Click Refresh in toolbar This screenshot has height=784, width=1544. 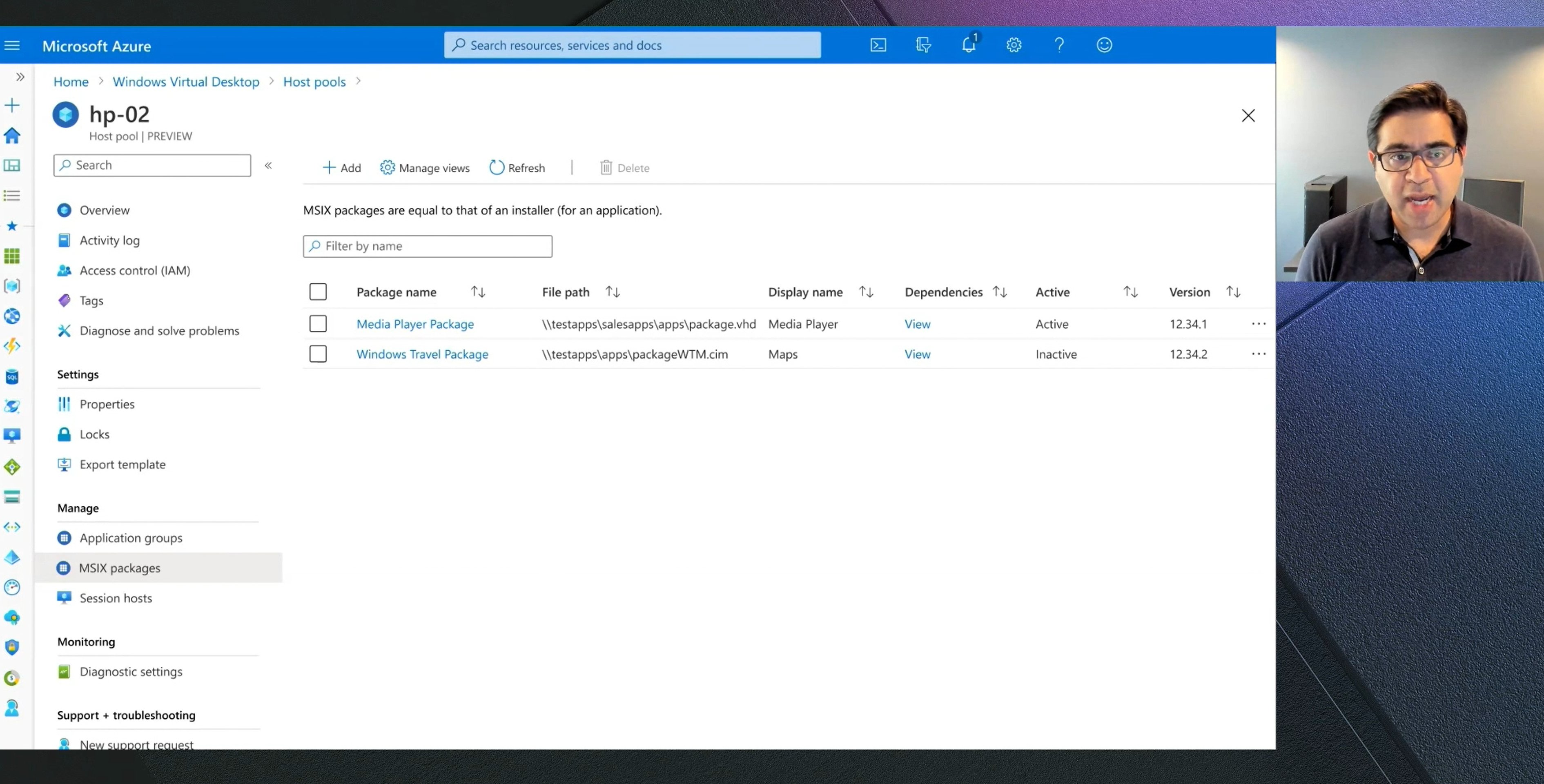click(x=517, y=168)
